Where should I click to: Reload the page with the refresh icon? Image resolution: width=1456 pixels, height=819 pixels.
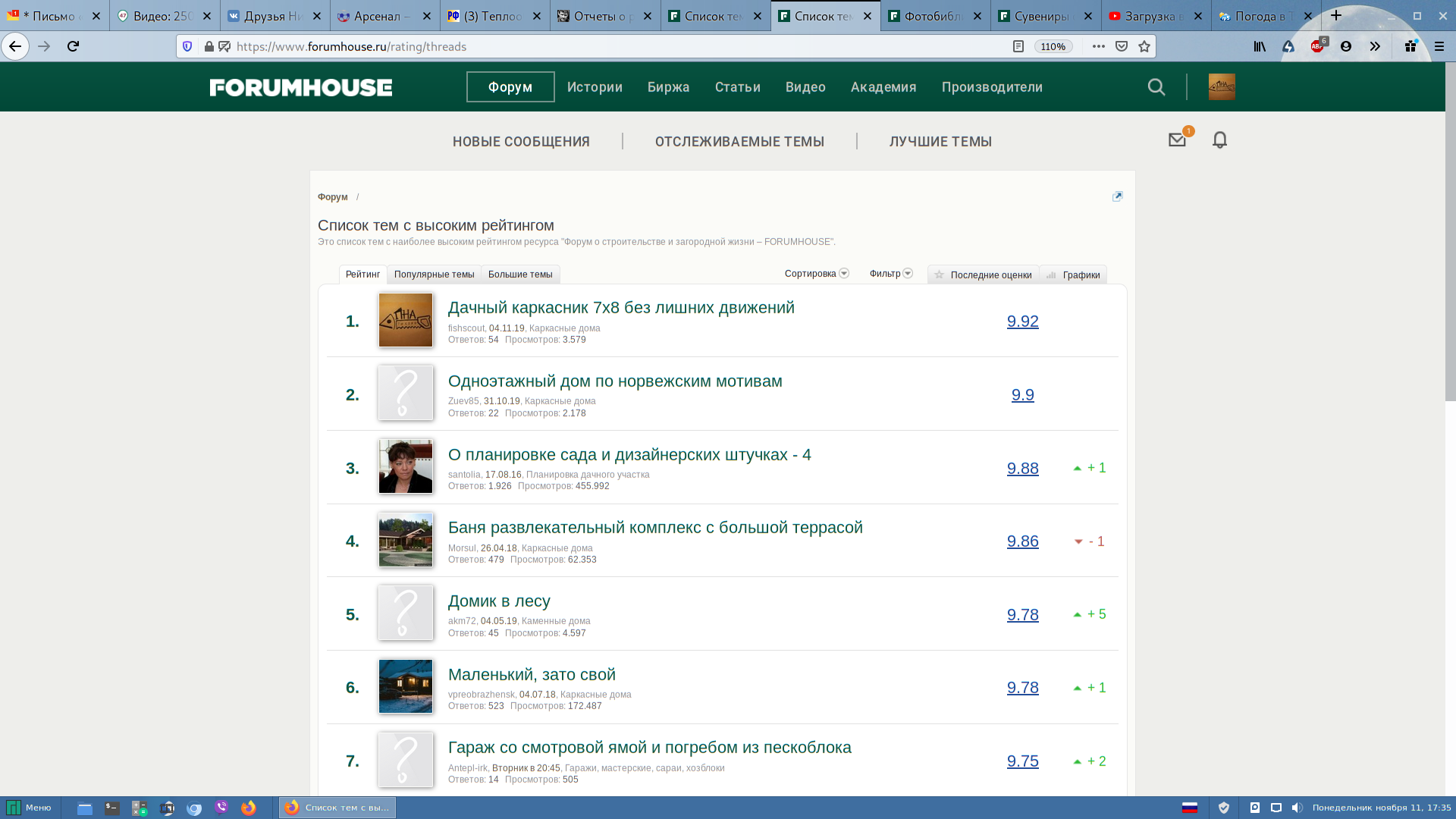pyautogui.click(x=73, y=46)
